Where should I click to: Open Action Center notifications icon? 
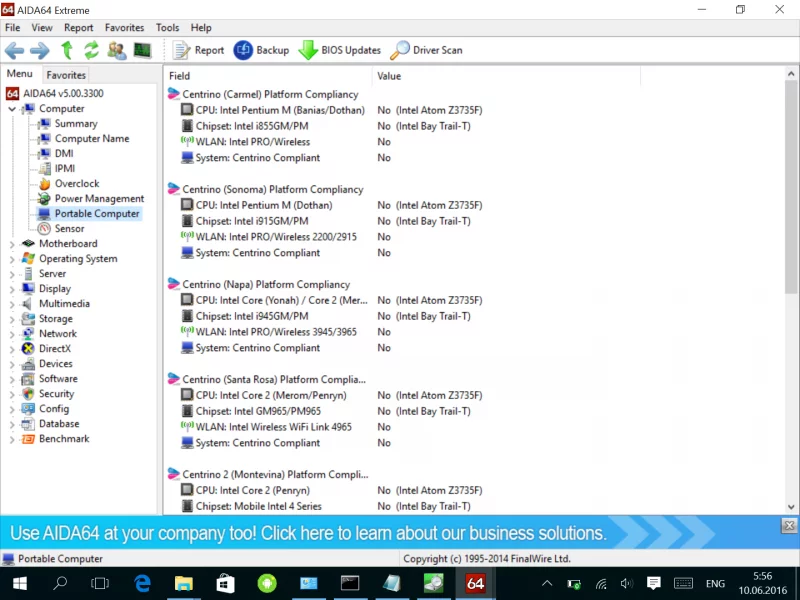[x=654, y=583]
